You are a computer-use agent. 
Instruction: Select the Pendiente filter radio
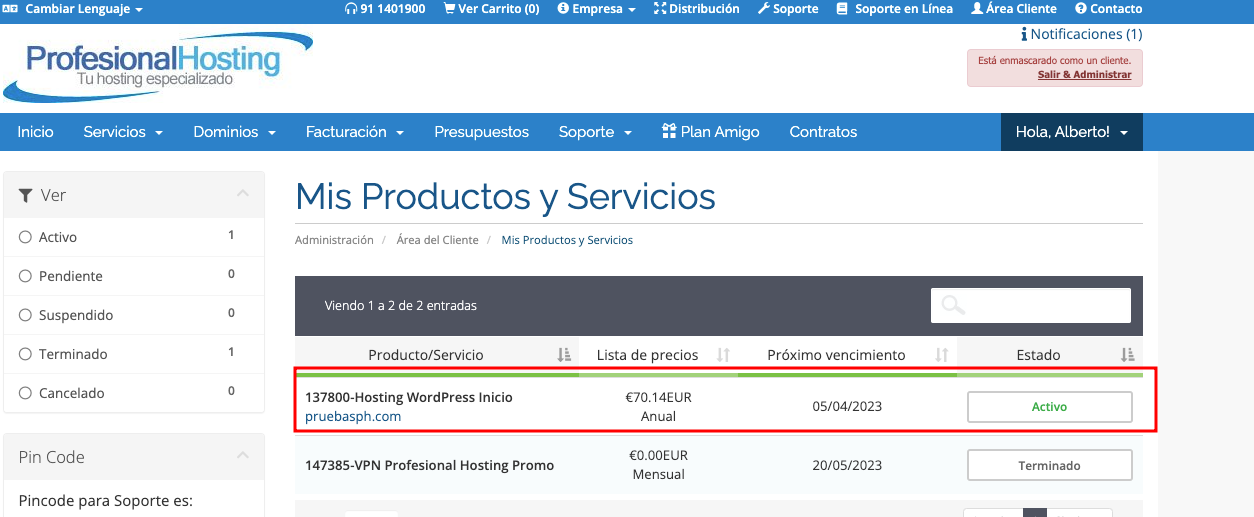pos(25,276)
